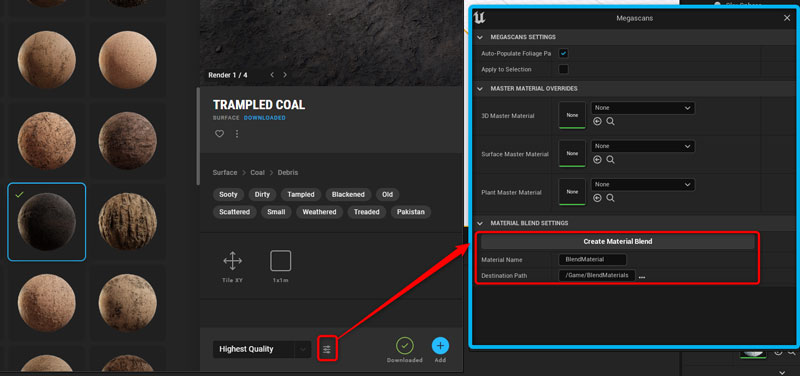Select the Treaded tag

point(367,212)
